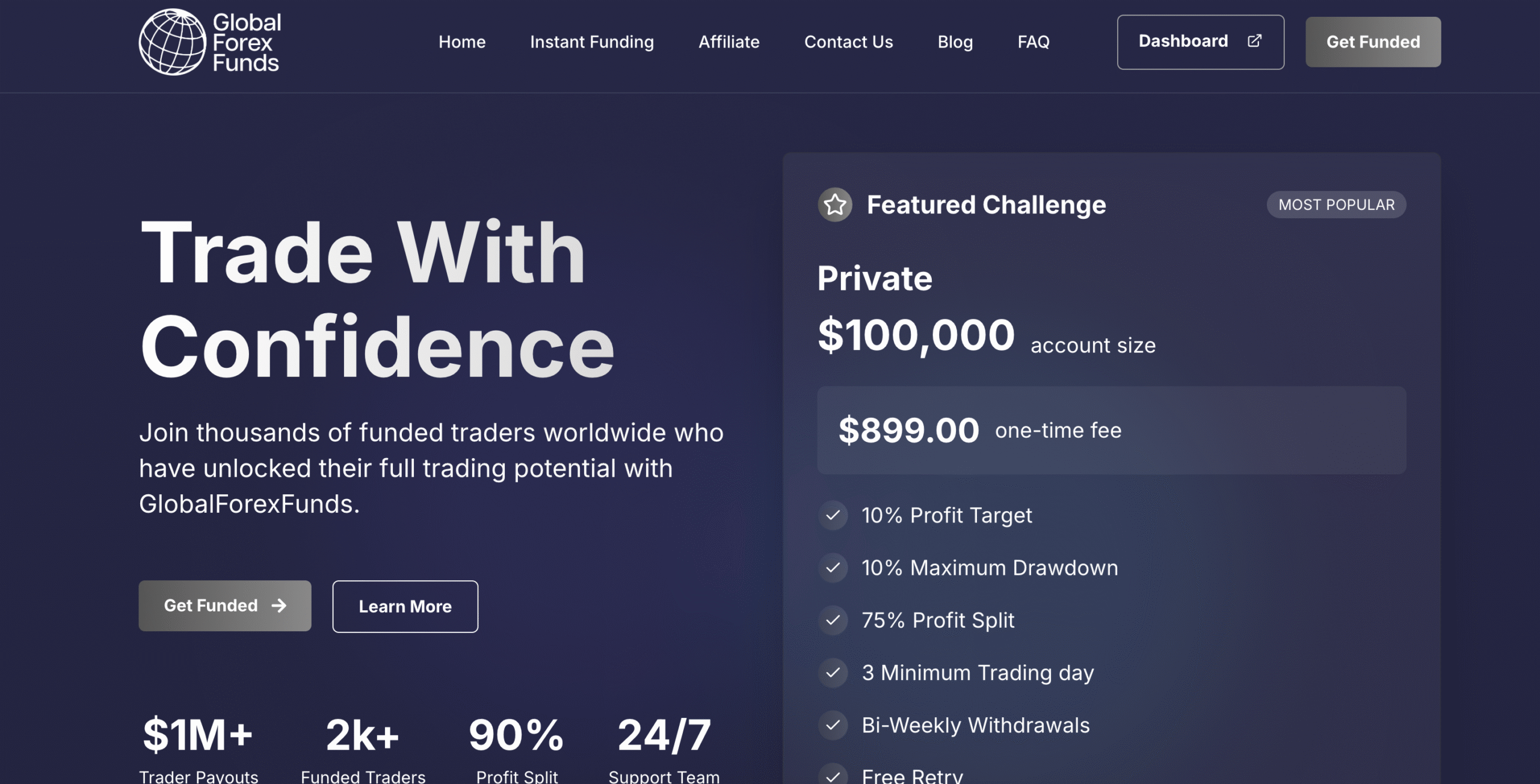1540x784 pixels.
Task: Click the checkmark beside 3 Minimum Trading day
Action: point(833,673)
